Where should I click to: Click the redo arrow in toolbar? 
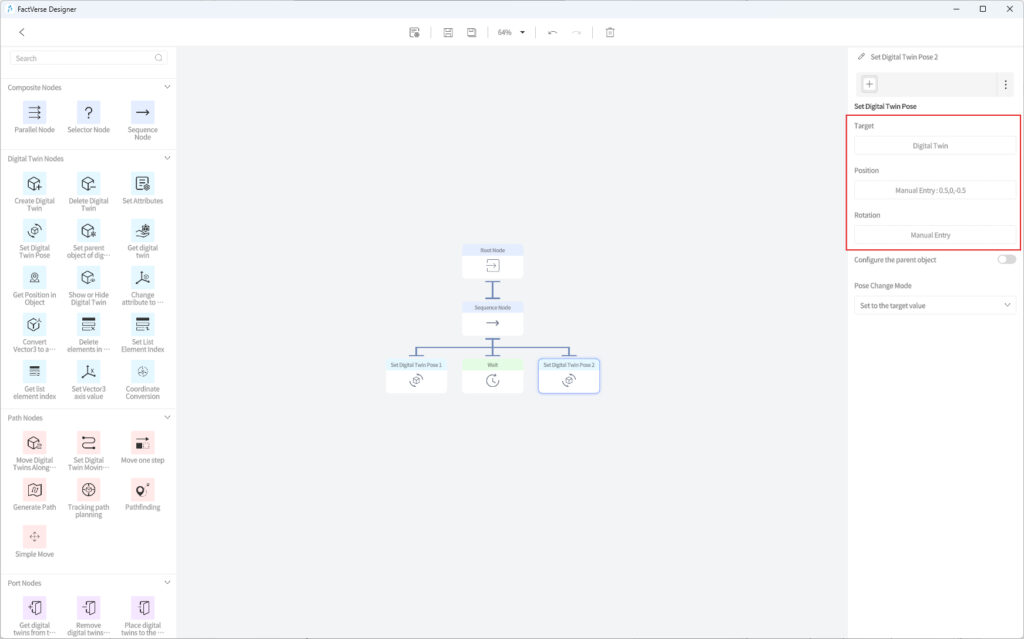click(x=576, y=33)
